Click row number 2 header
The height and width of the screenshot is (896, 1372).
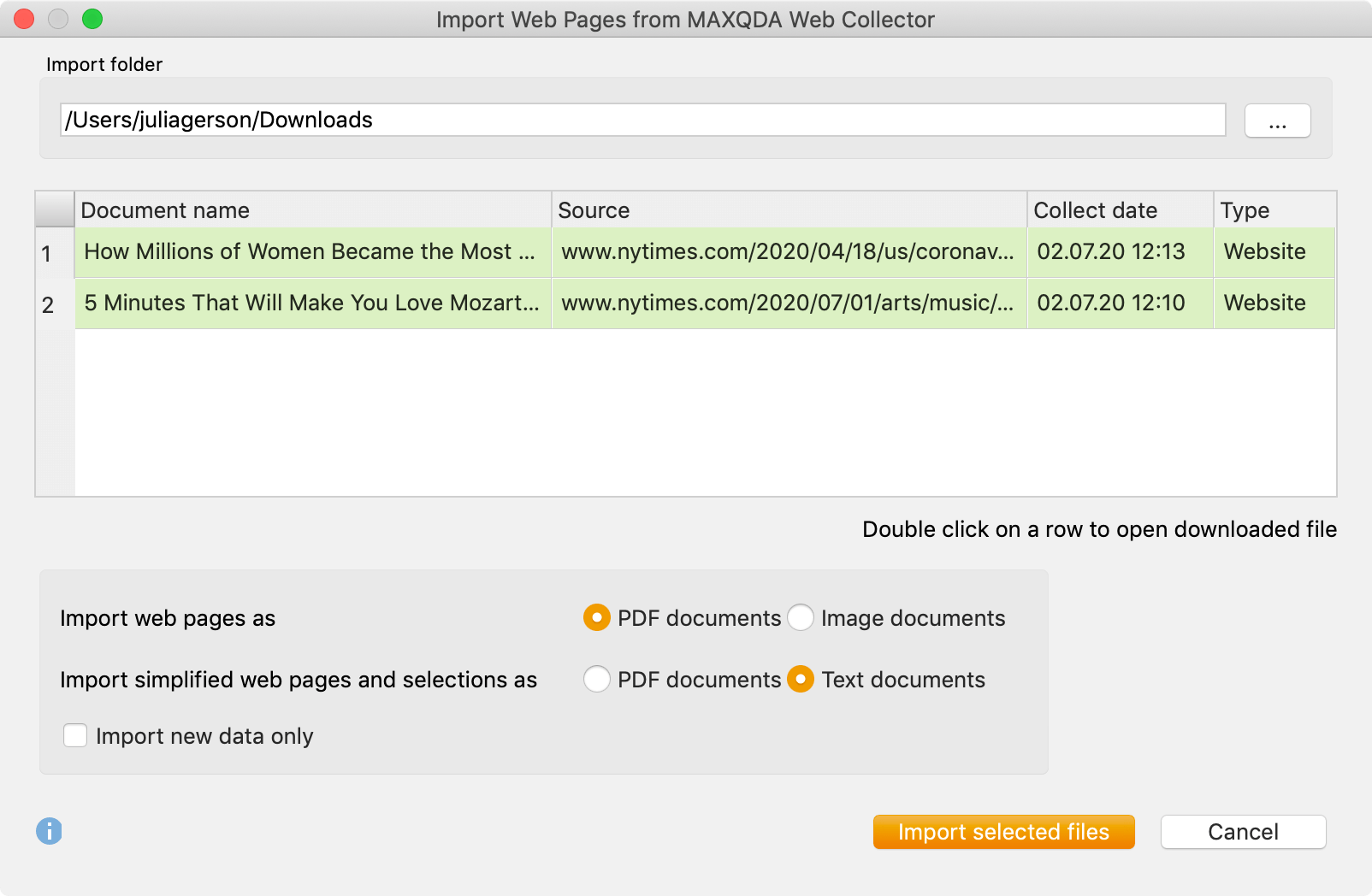coord(56,304)
